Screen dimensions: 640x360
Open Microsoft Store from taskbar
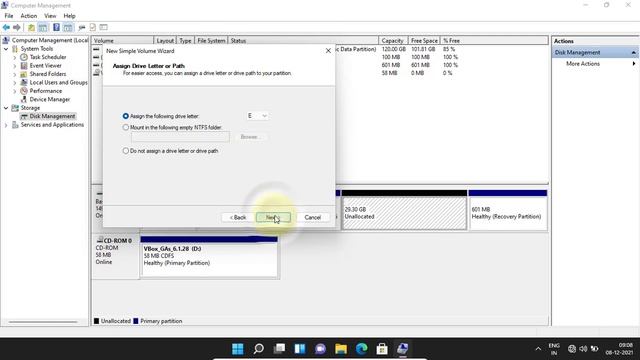(x=382, y=349)
